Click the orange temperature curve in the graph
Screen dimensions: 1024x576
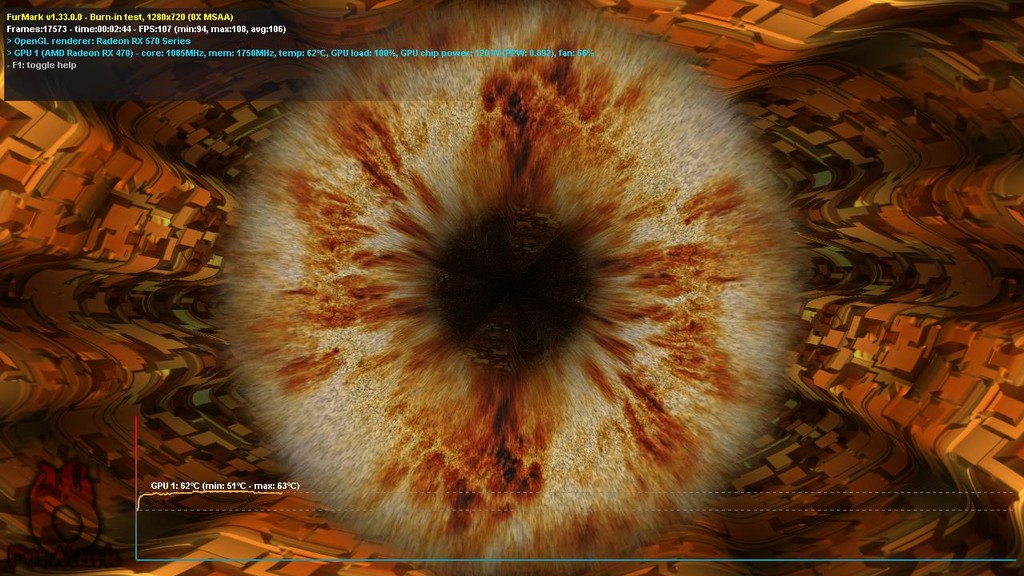click(209, 494)
